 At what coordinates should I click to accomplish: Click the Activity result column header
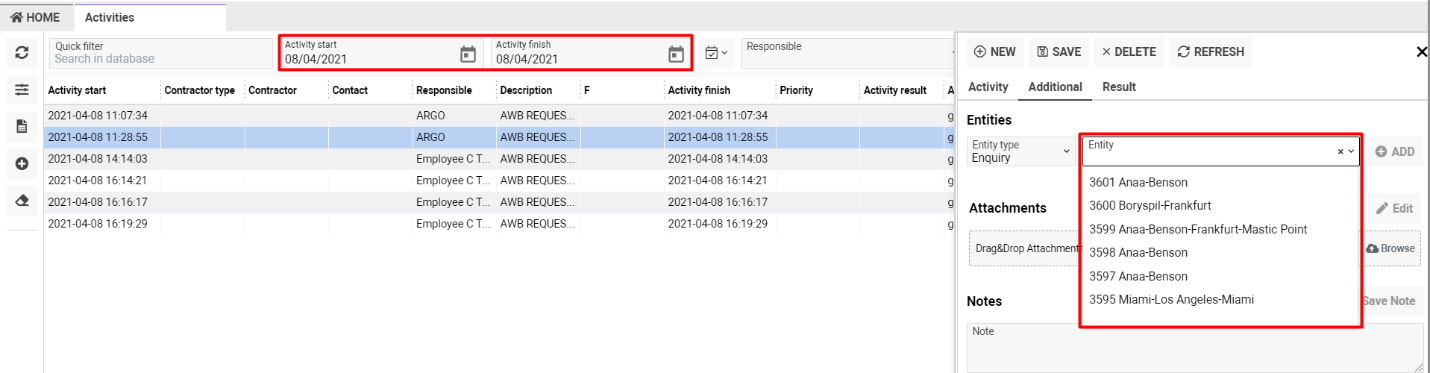click(895, 90)
